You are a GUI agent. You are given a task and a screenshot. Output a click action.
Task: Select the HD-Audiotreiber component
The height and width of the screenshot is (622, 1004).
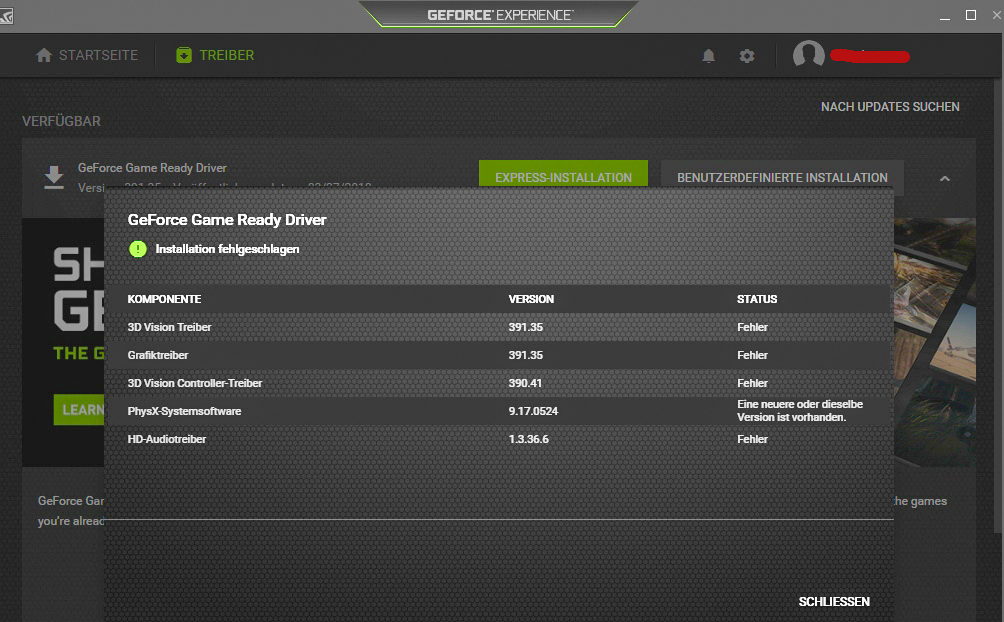pos(166,439)
